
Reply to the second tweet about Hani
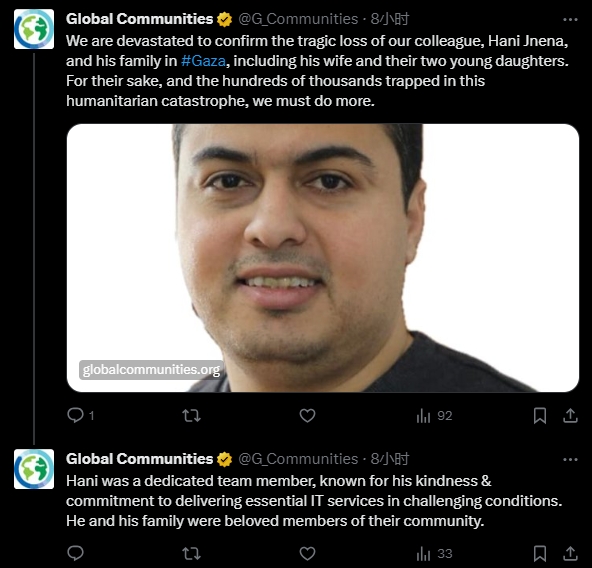pos(76,553)
